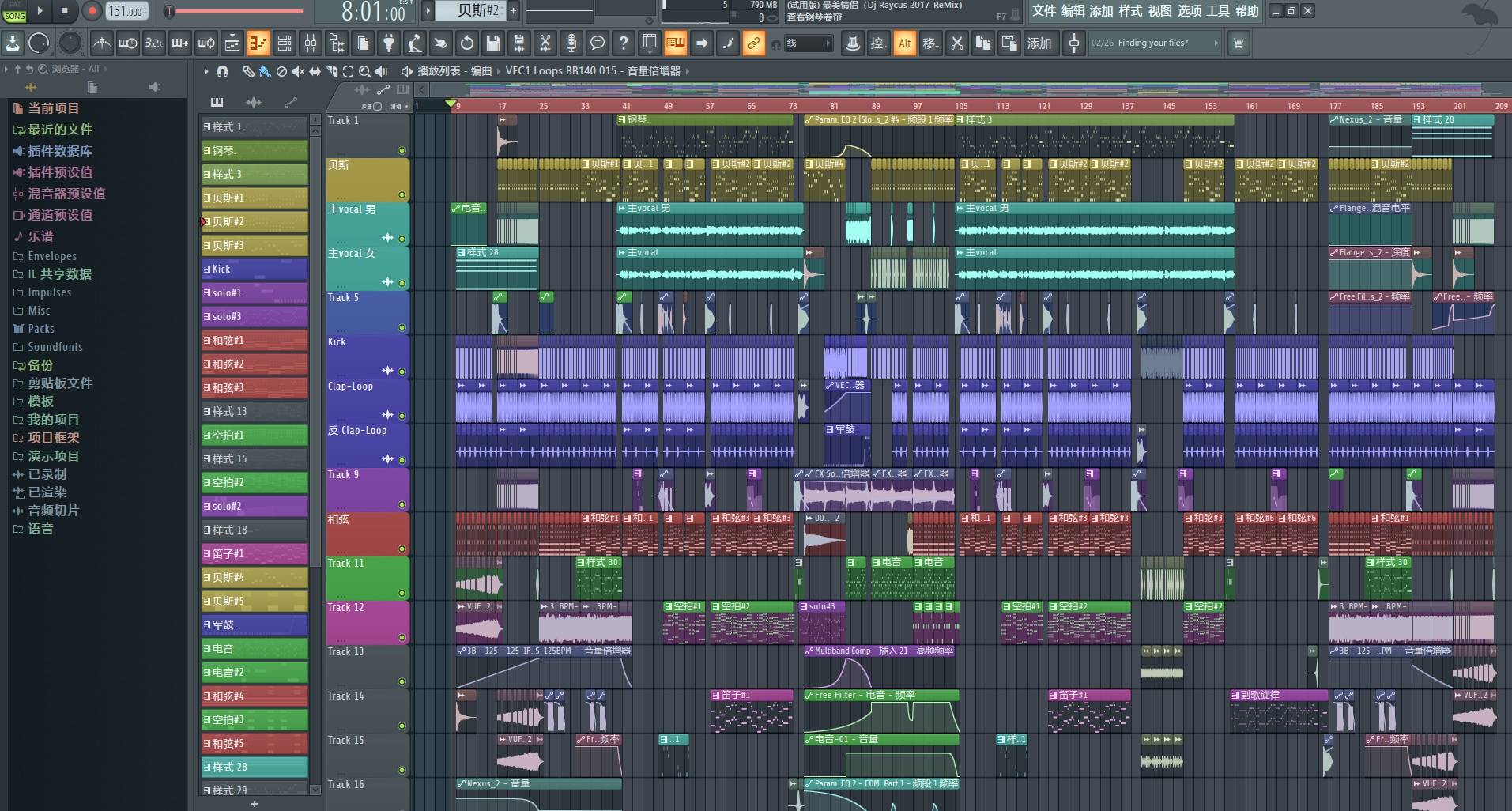Click the metronome icon in toolbar

(101, 43)
